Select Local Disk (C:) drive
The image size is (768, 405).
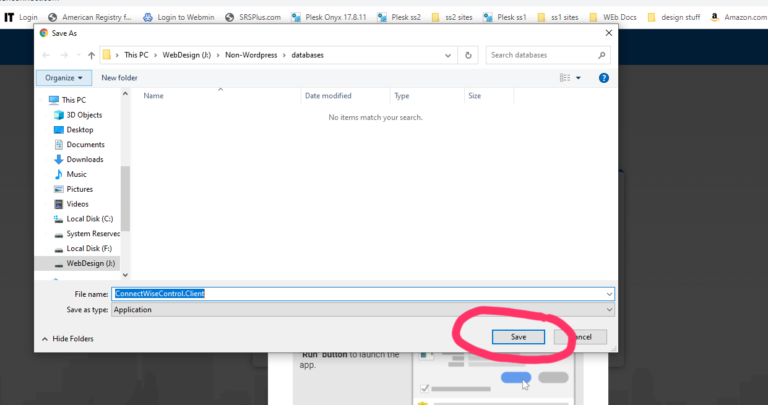click(89, 218)
